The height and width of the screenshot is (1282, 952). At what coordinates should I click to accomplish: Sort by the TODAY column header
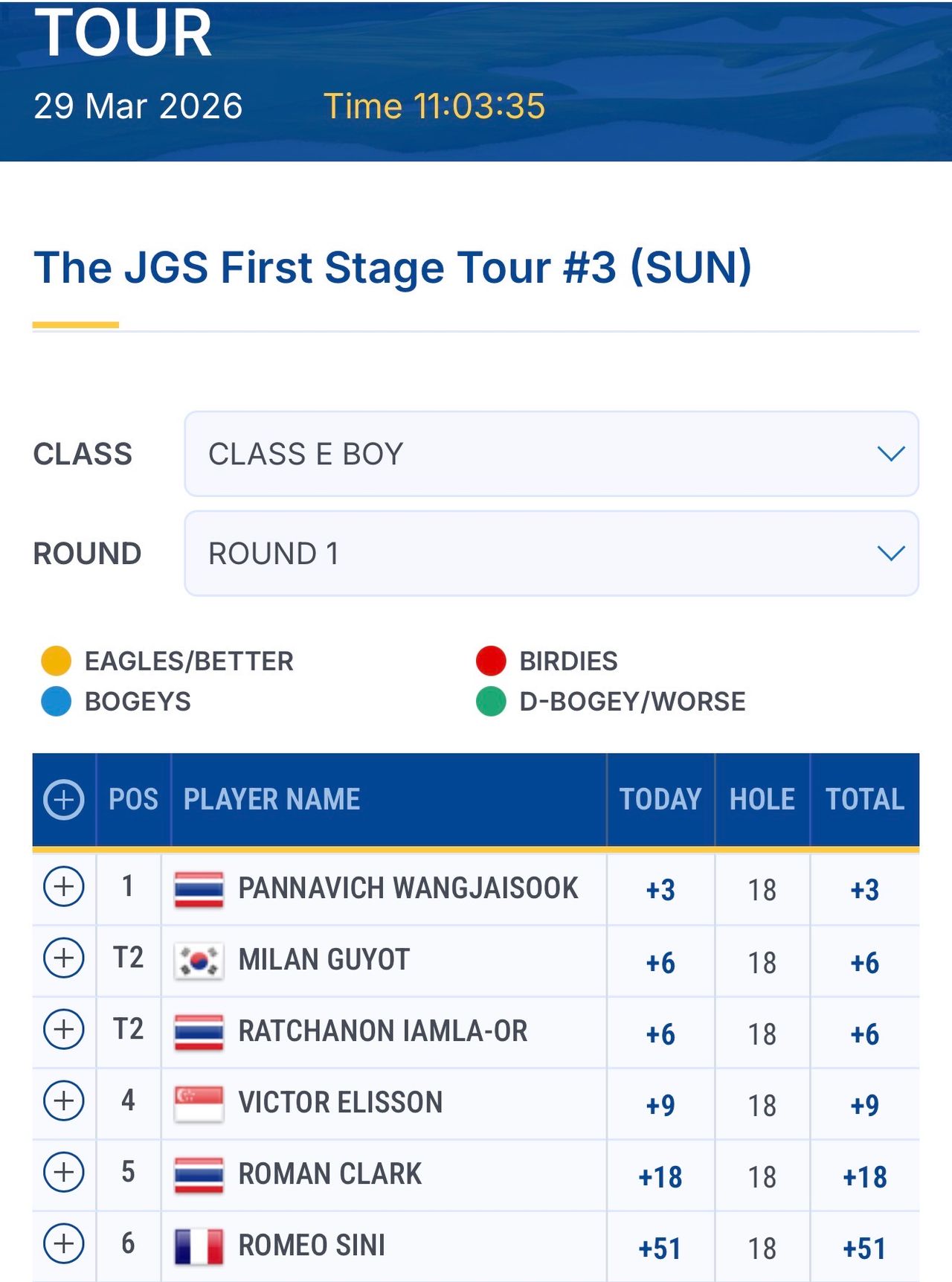click(660, 800)
